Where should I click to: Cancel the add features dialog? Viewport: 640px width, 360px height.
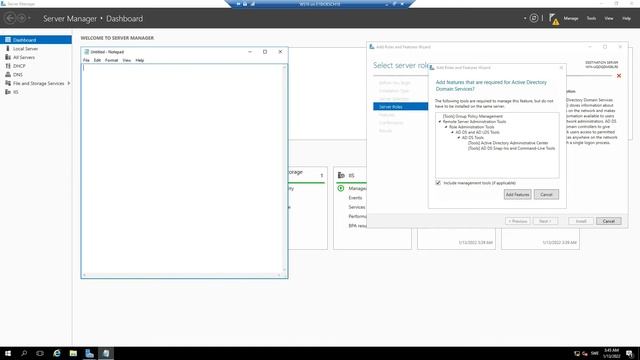[546, 195]
